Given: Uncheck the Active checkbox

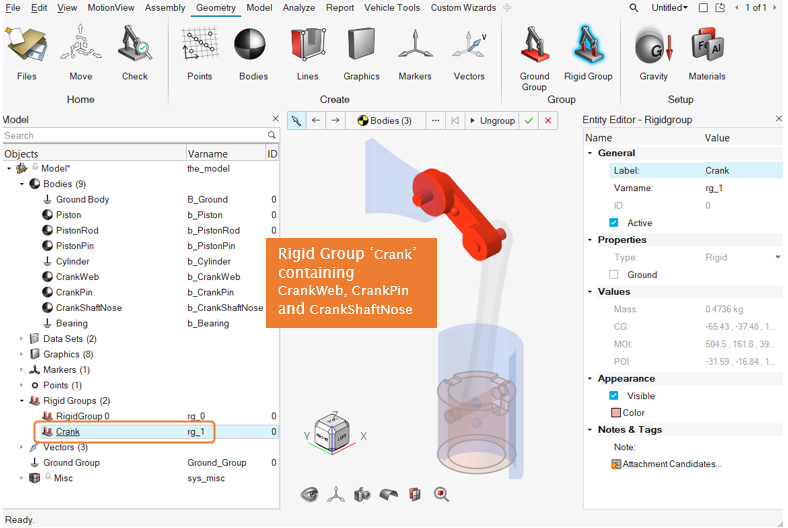Looking at the screenshot, I should tap(614, 223).
